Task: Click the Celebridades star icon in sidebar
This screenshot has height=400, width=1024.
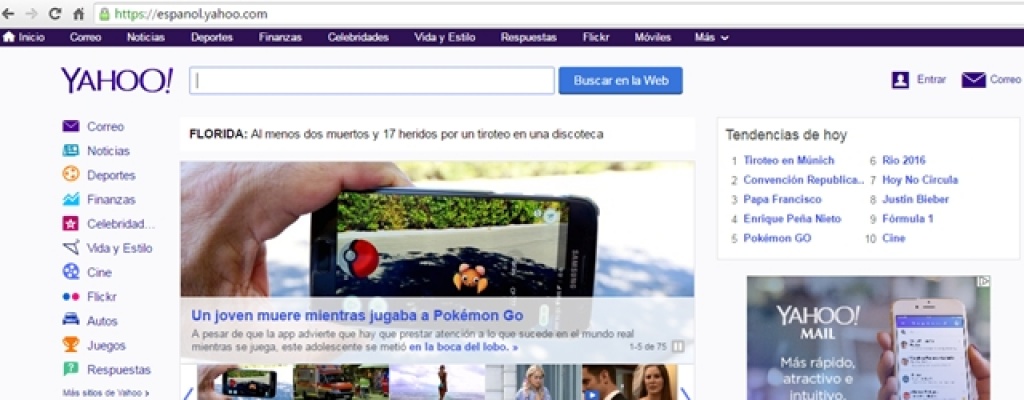Action: pos(71,224)
